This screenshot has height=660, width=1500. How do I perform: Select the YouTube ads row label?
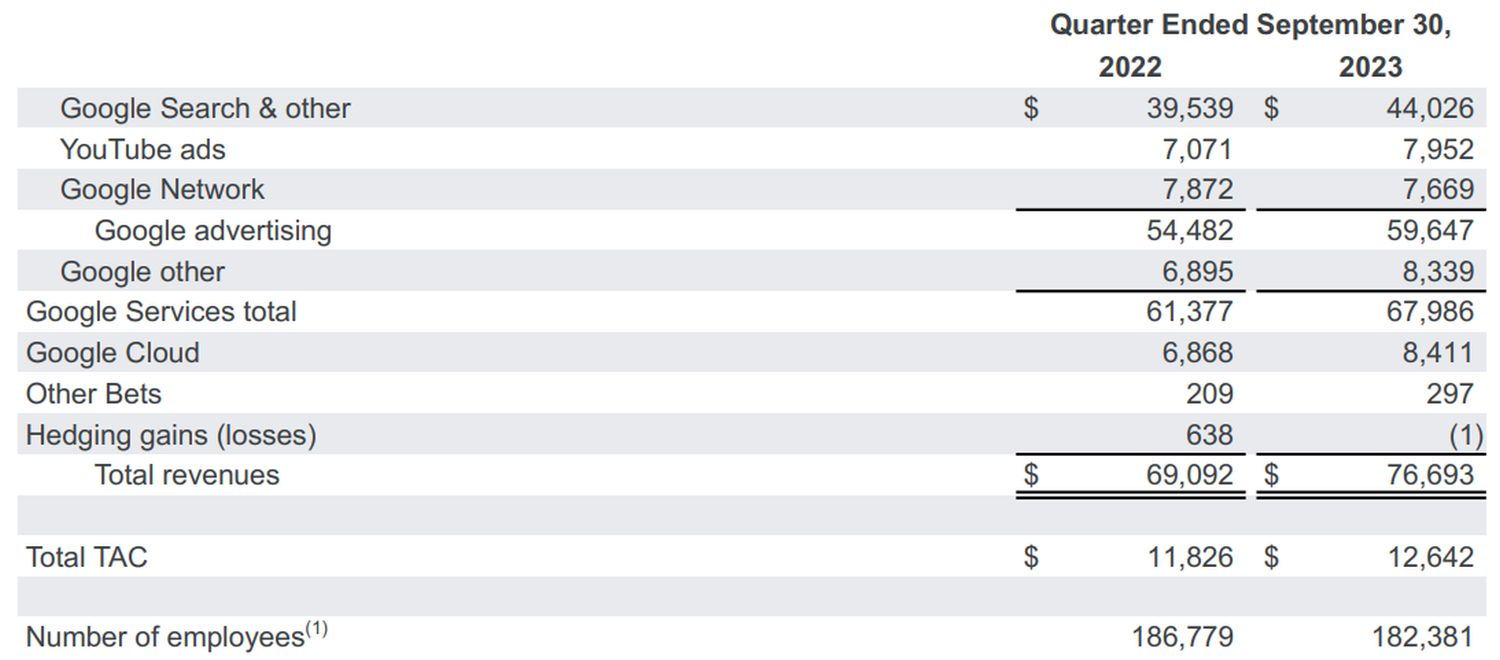coord(143,149)
